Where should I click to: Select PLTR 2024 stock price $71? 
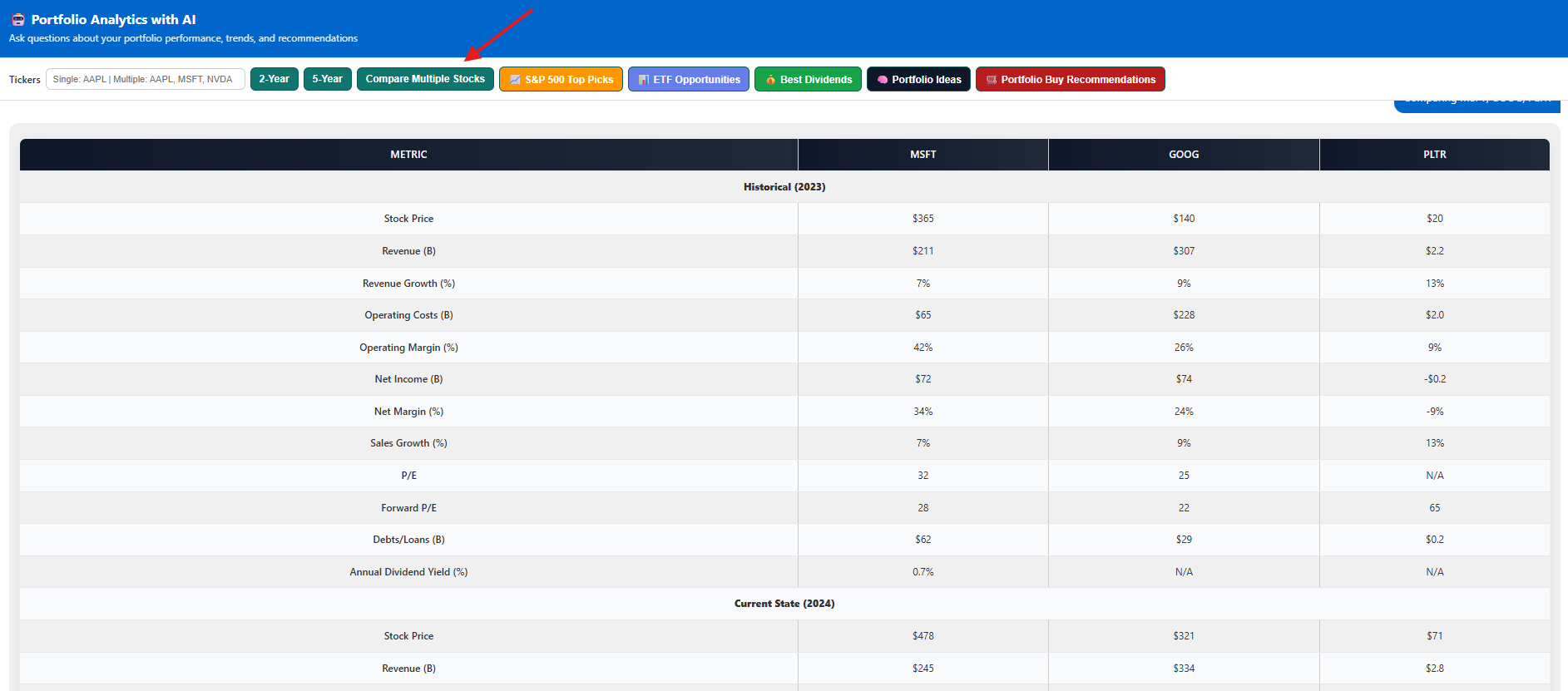pyautogui.click(x=1435, y=636)
